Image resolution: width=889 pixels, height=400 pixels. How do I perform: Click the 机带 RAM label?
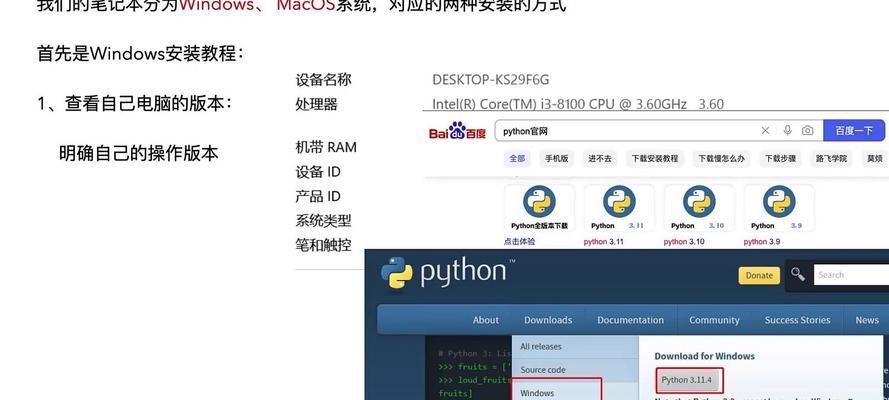coord(326,147)
